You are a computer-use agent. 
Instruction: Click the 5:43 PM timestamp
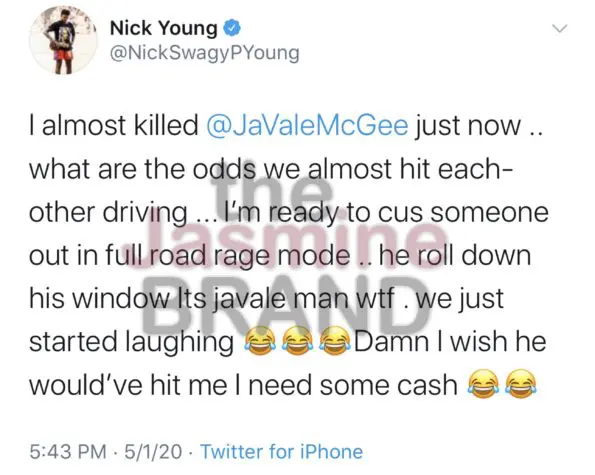point(68,451)
